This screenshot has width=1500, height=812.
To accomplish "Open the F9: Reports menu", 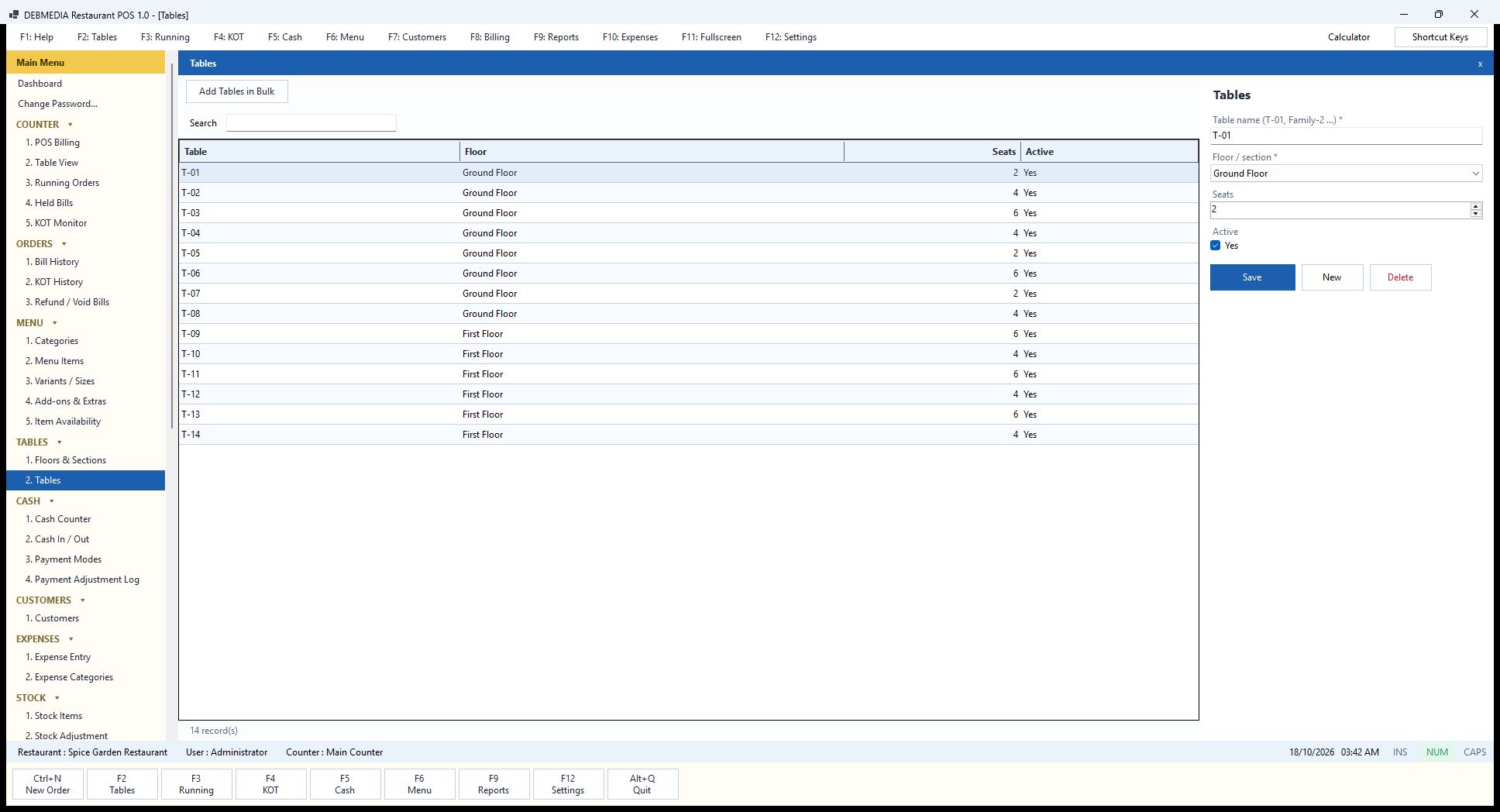I will pyautogui.click(x=556, y=37).
